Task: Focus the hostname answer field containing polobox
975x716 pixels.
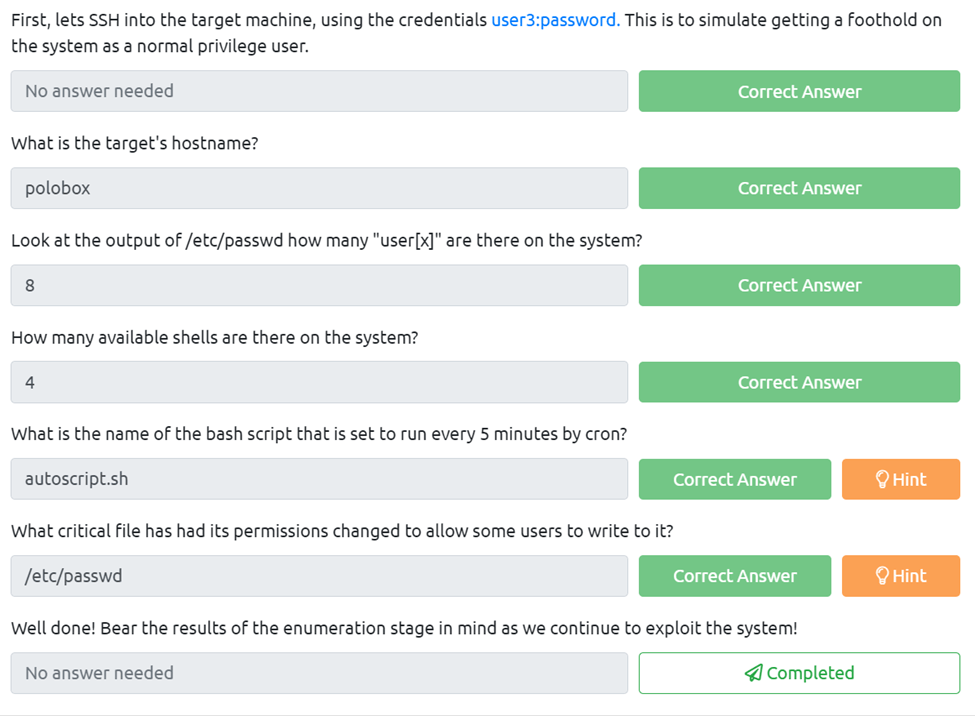Action: click(319, 188)
